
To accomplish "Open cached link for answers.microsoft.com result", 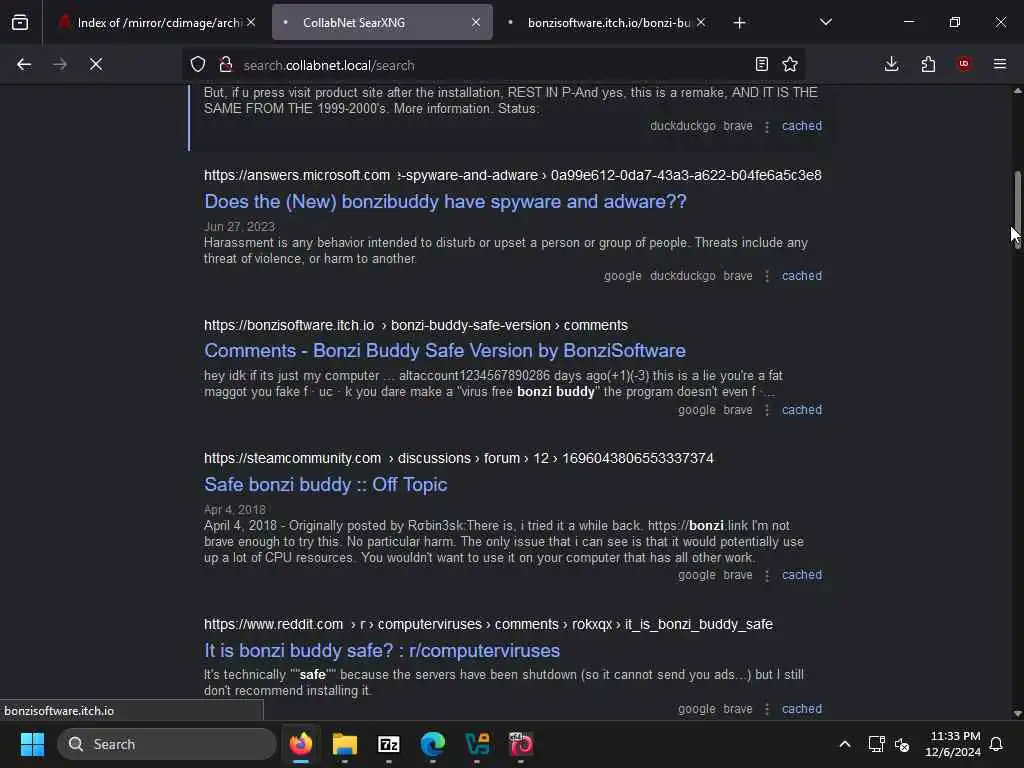I will click(801, 276).
